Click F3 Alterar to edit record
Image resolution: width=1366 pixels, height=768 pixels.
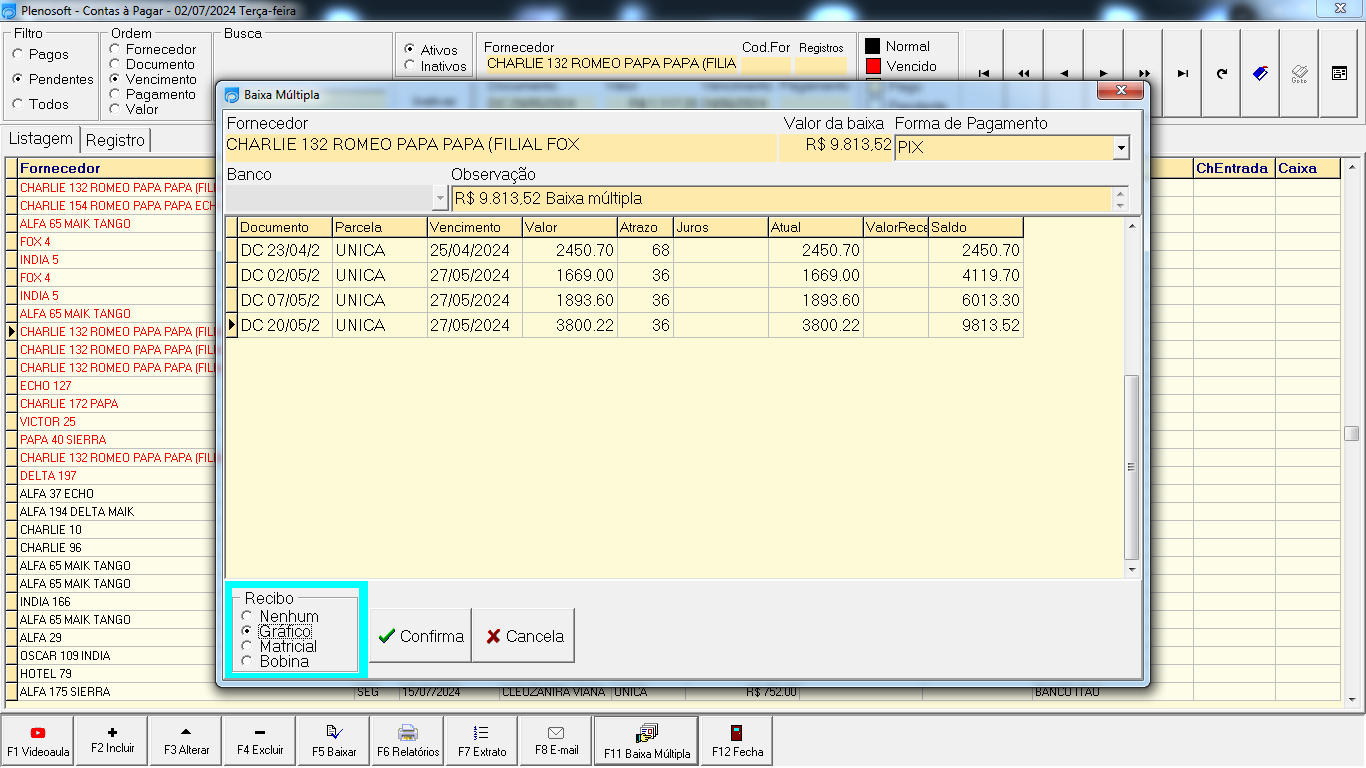pyautogui.click(x=186, y=741)
